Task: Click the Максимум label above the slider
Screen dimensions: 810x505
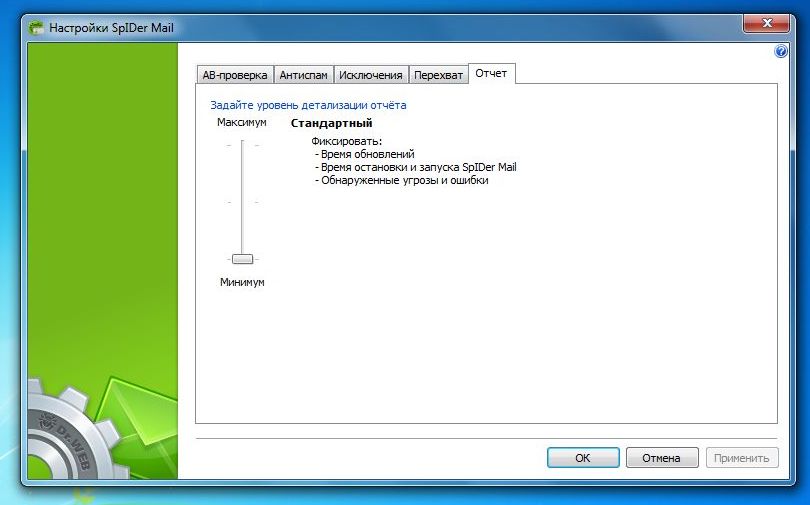Action: point(242,122)
